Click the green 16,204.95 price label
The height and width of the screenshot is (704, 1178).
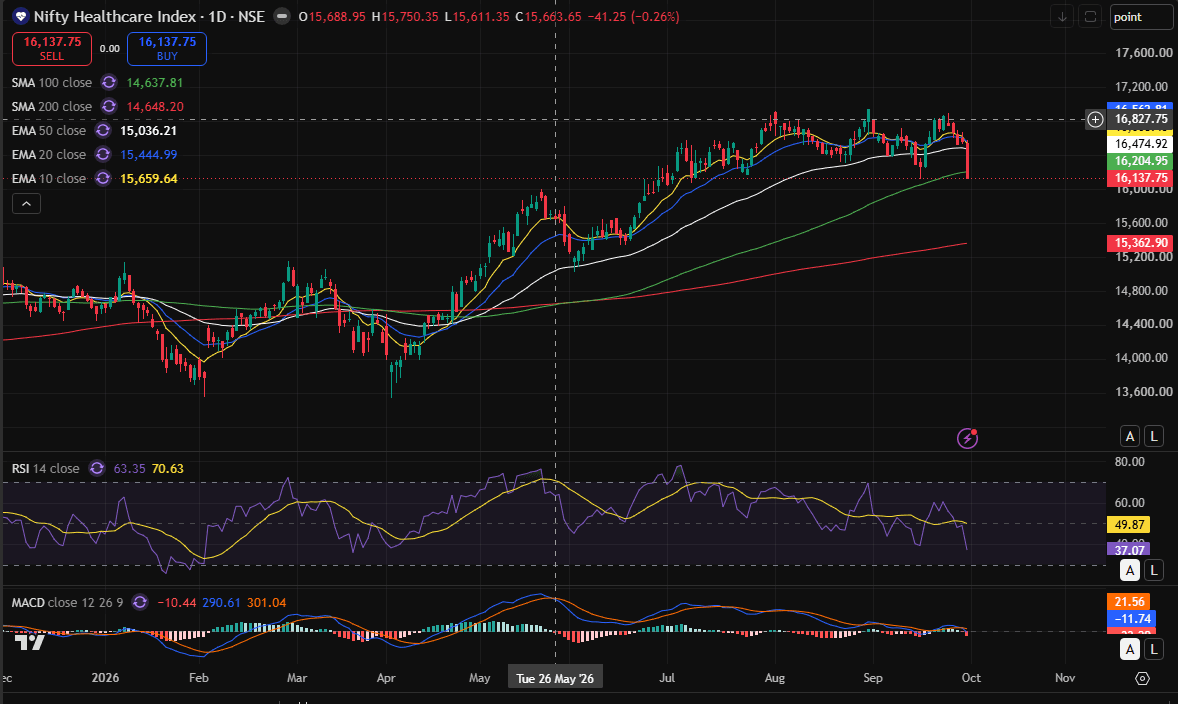point(1140,161)
